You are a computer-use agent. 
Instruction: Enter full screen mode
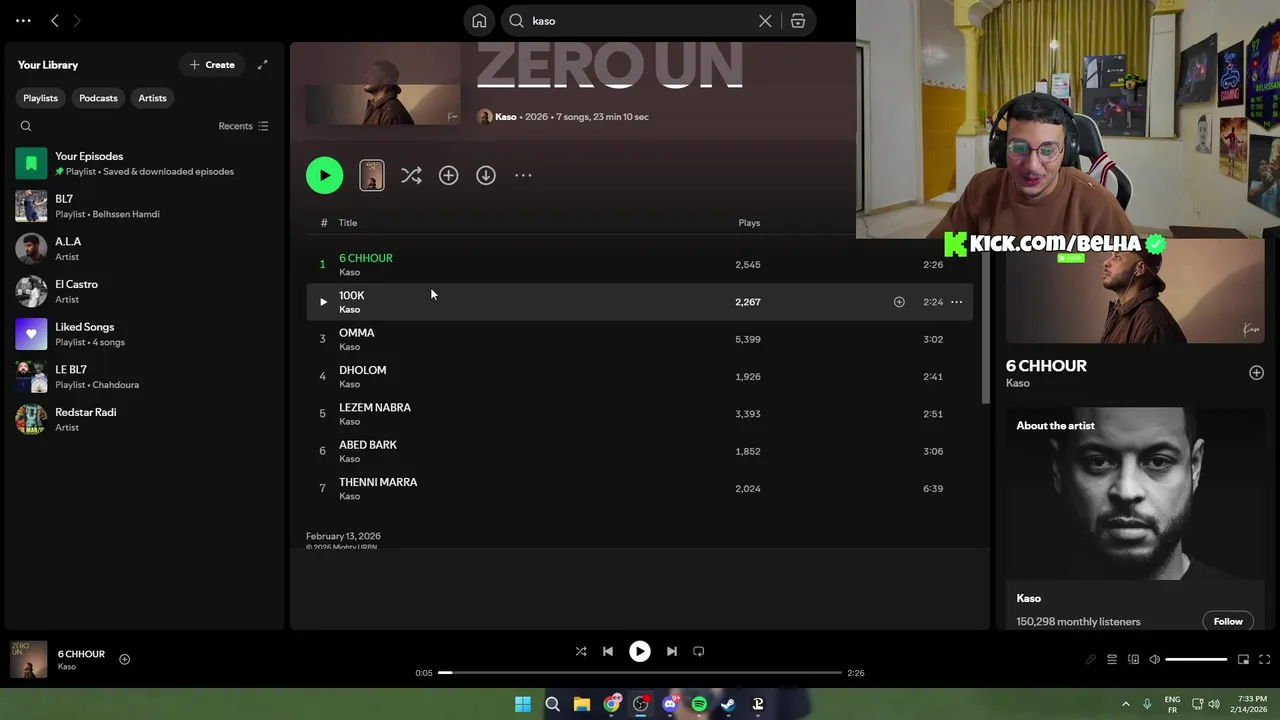[1265, 660]
